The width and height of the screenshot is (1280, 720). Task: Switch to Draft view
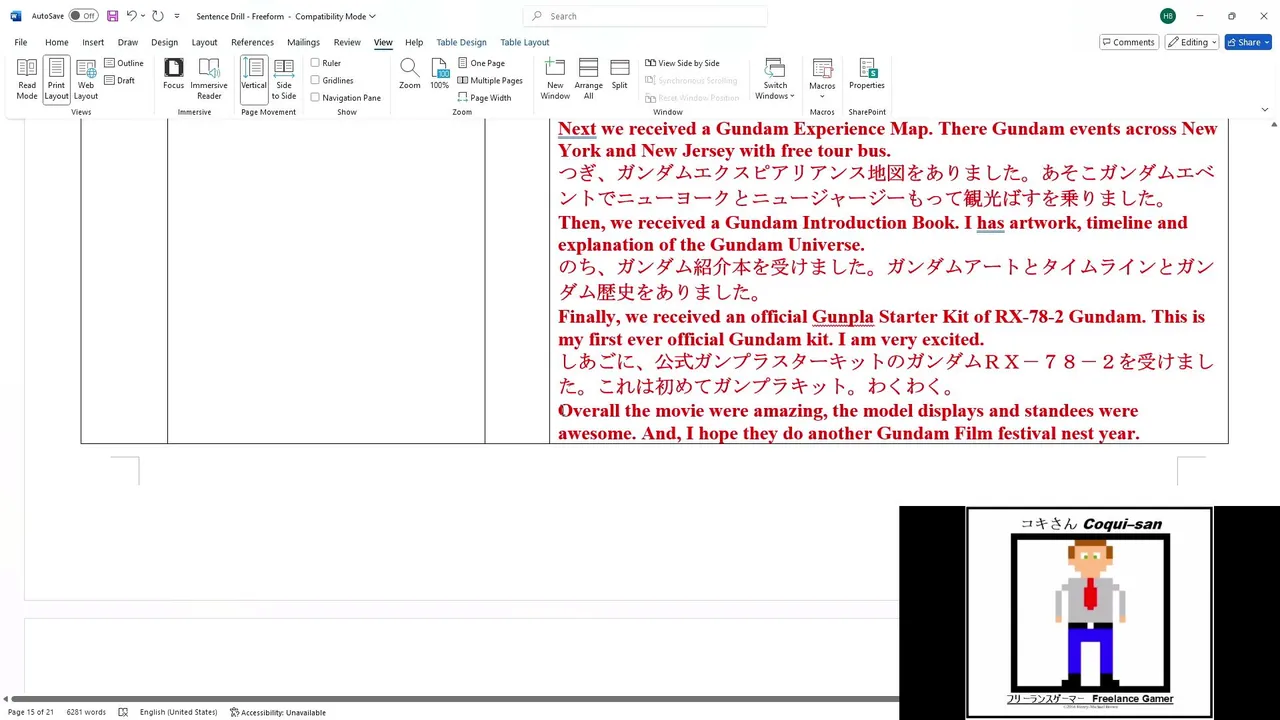tap(120, 80)
